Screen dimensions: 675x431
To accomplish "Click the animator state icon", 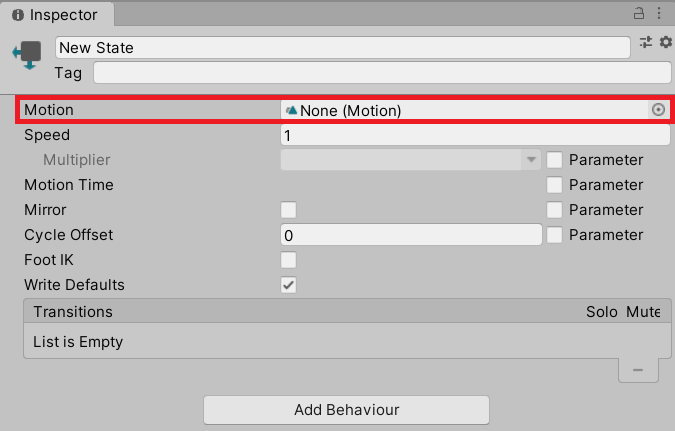I will click(x=27, y=54).
